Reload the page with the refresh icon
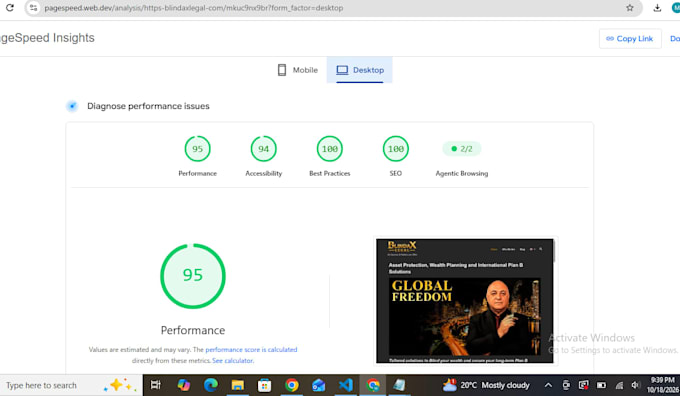 point(10,8)
